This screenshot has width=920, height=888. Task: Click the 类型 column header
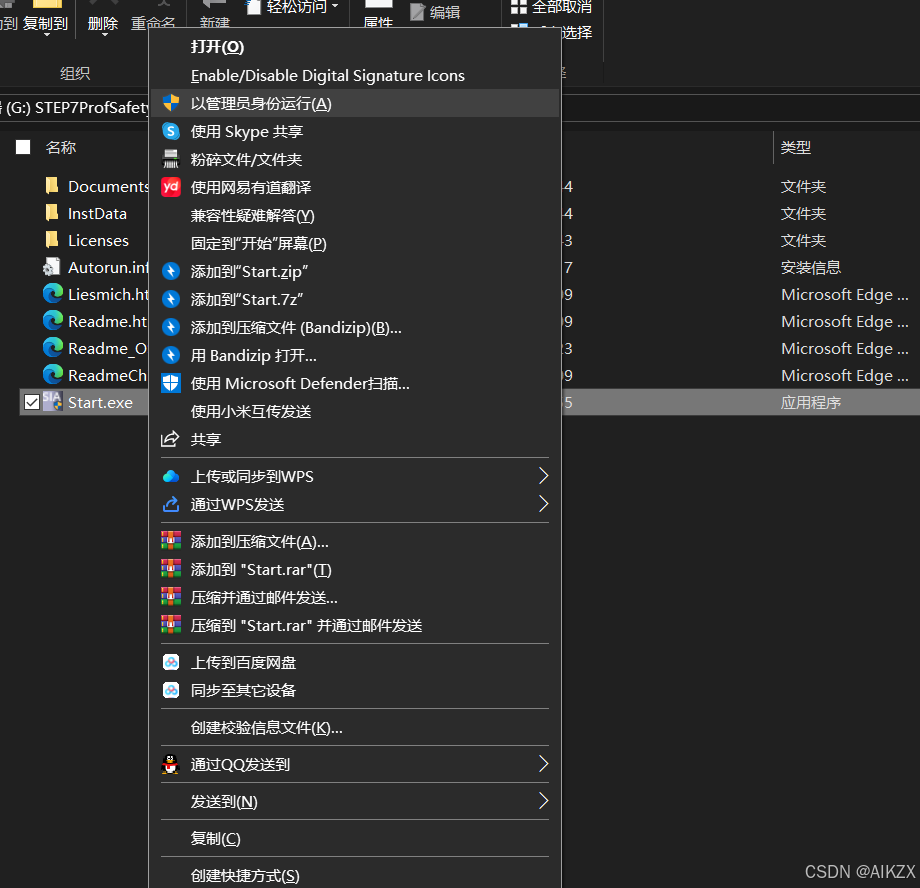click(x=796, y=147)
